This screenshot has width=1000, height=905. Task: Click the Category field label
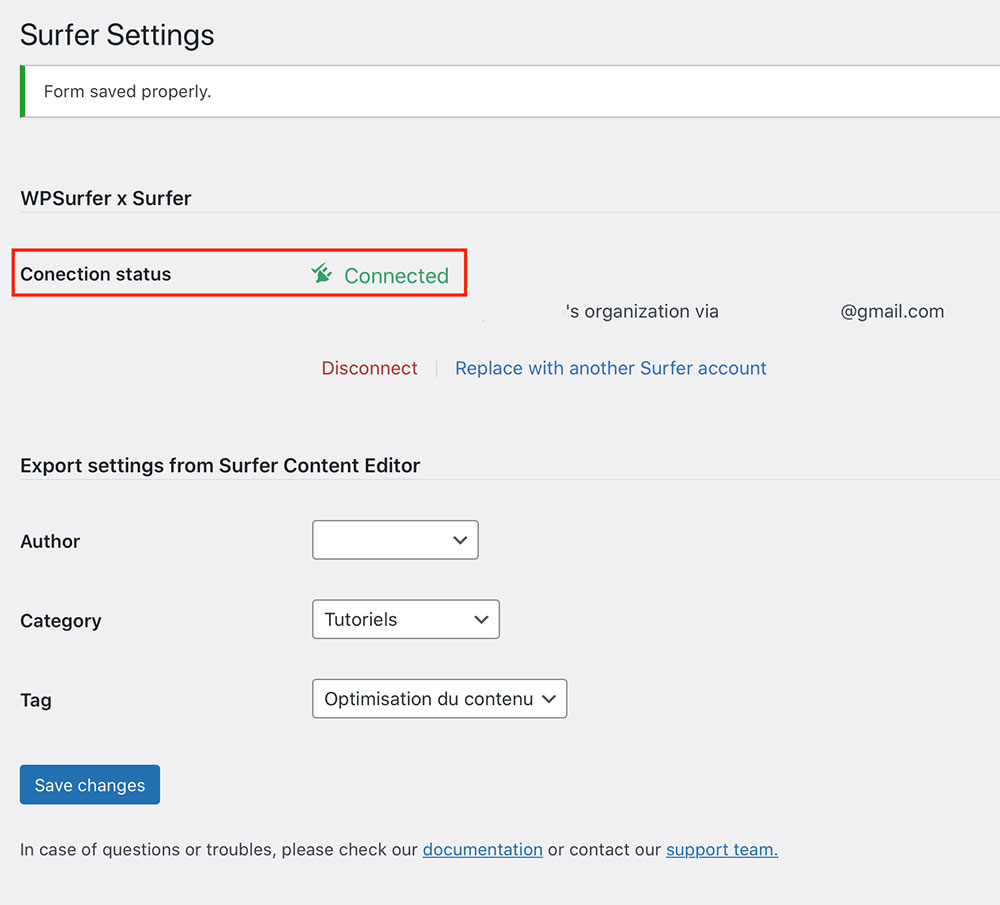[x=61, y=621]
